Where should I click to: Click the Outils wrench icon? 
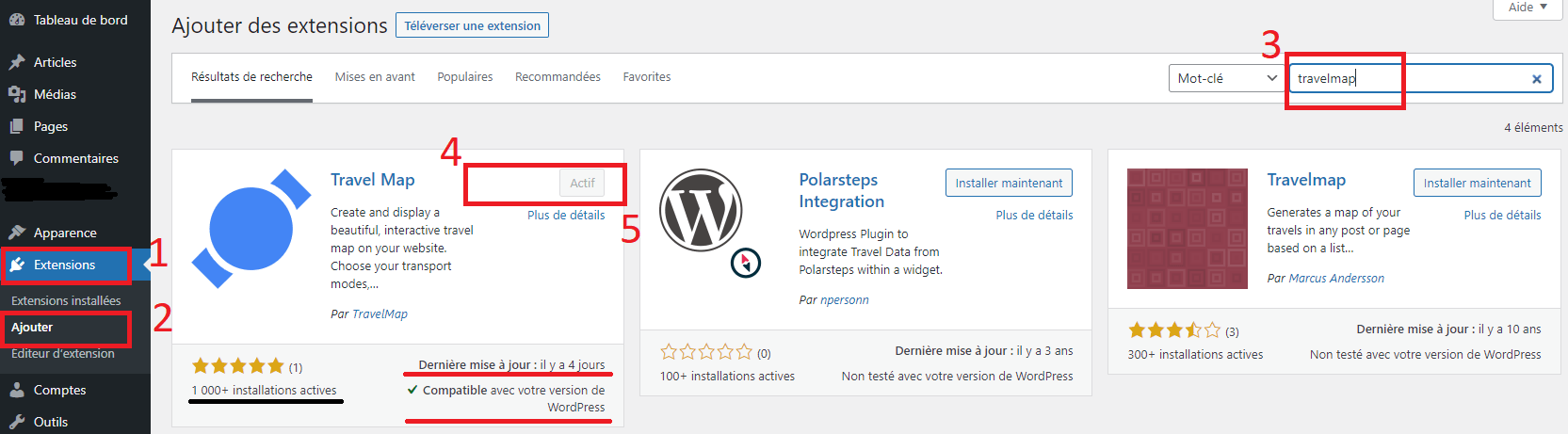pos(17,422)
